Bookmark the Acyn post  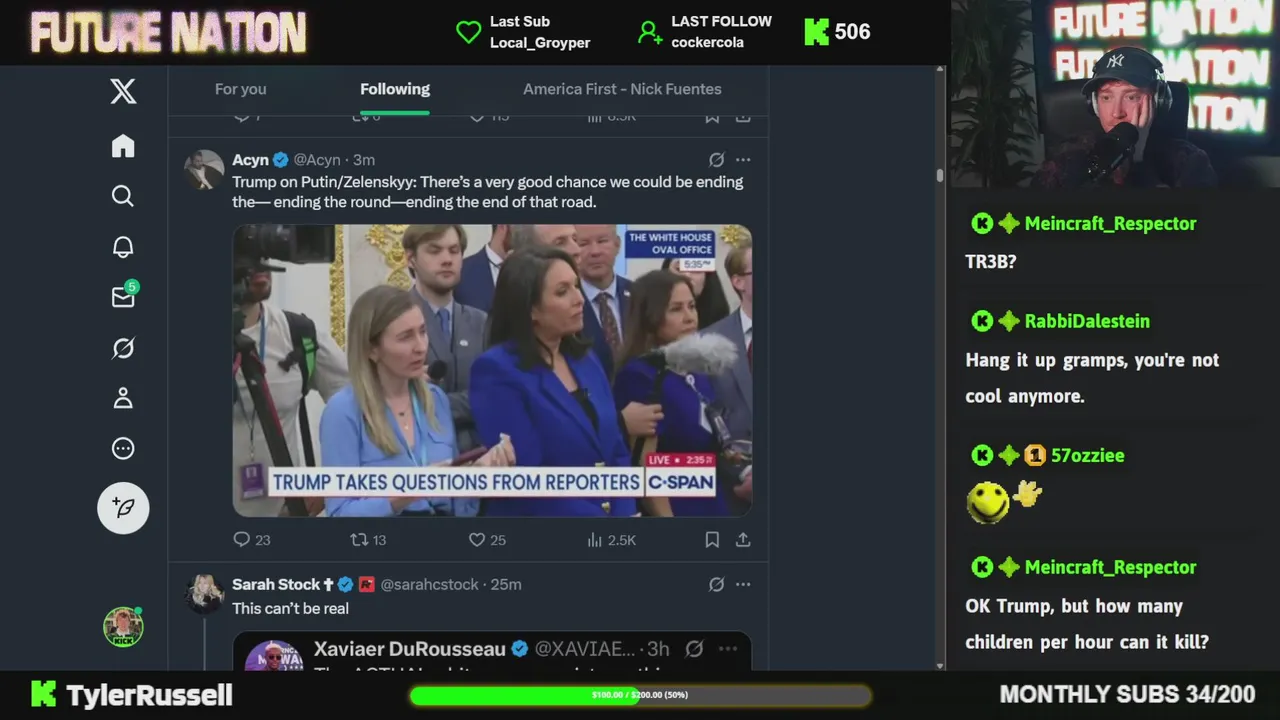click(x=712, y=540)
